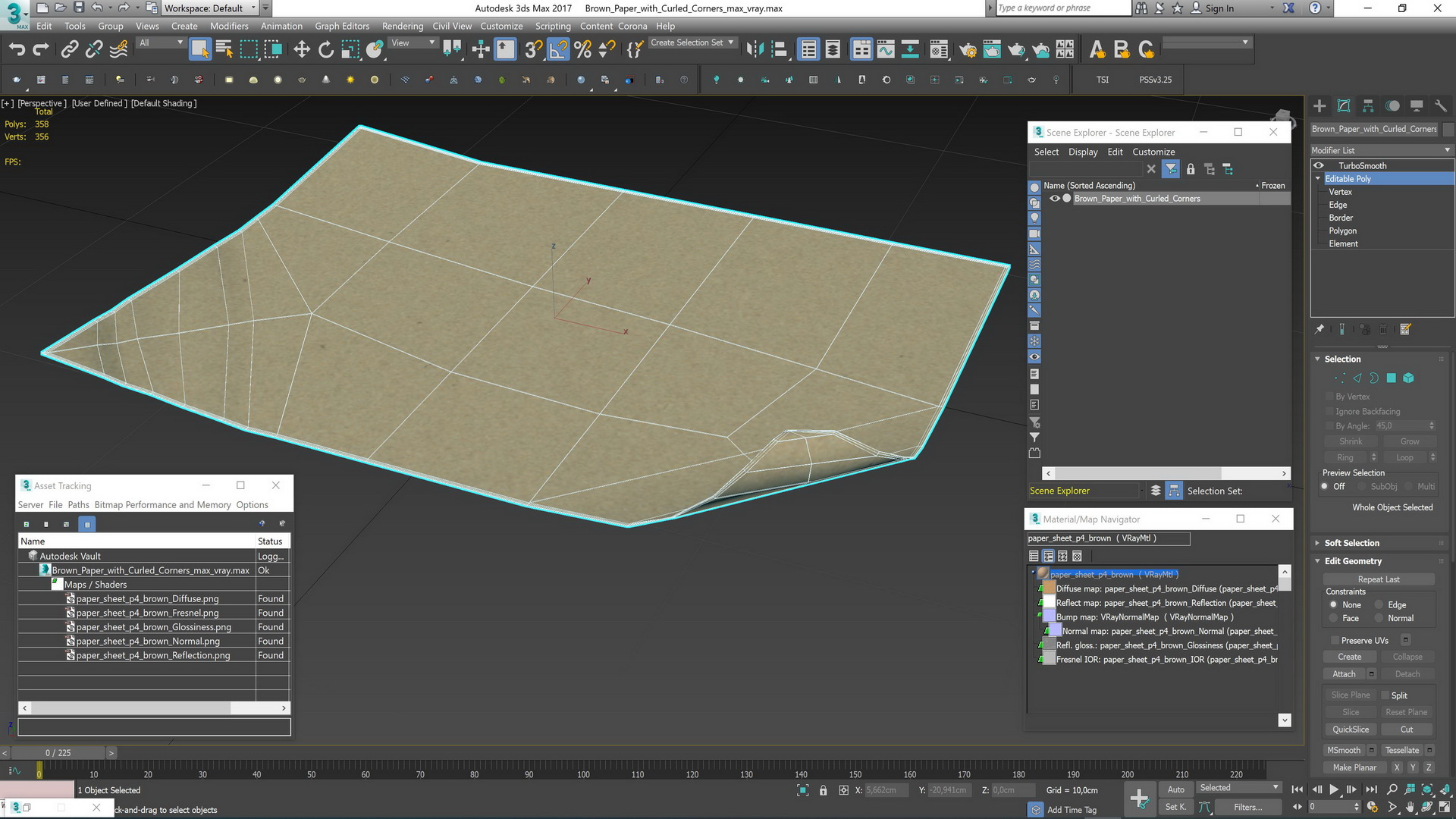Viewport: 1456px width, 819px height.
Task: Click the QuickSlice button
Action: click(1351, 730)
